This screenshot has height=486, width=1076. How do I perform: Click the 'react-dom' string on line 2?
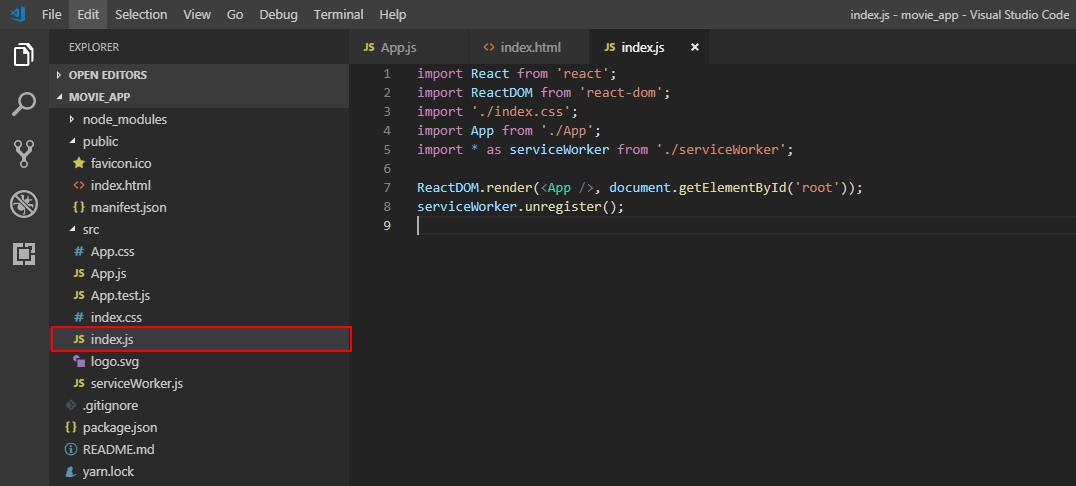[x=622, y=93]
